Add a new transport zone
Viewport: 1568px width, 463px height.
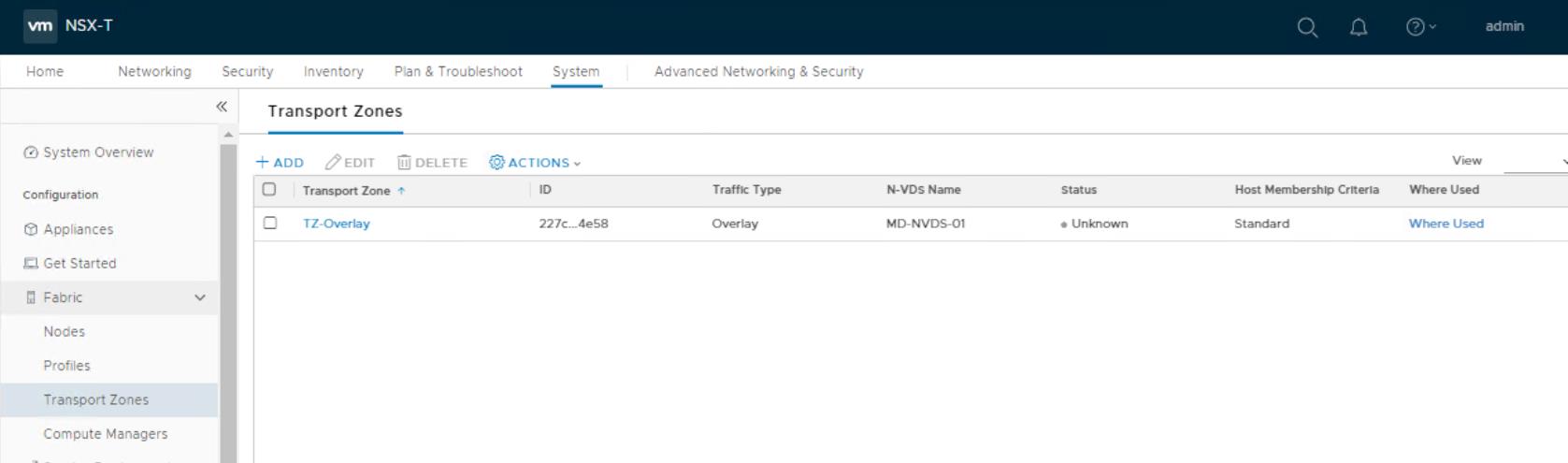pyautogui.click(x=280, y=163)
